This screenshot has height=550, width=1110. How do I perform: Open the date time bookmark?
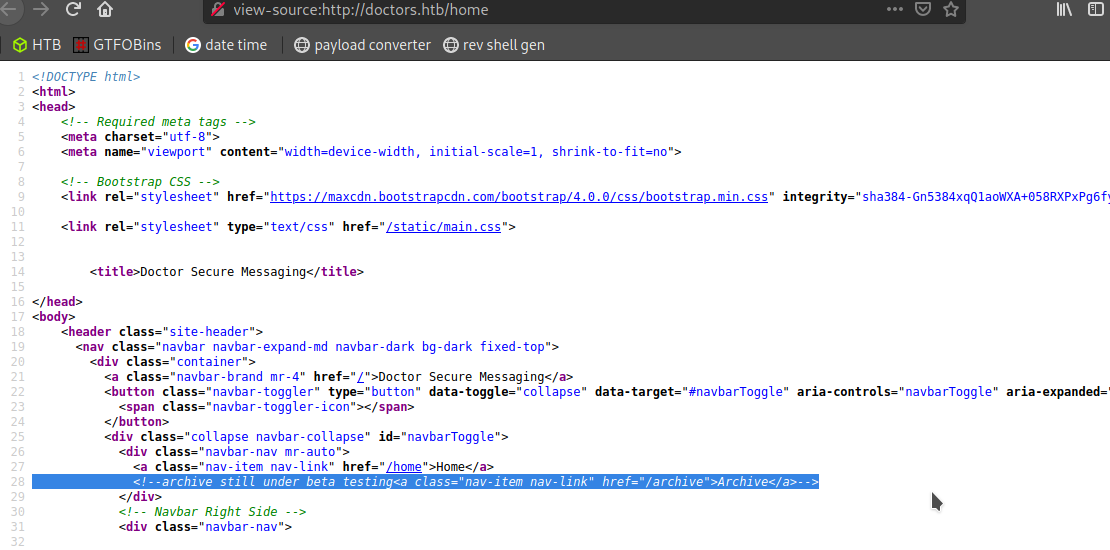[226, 45]
